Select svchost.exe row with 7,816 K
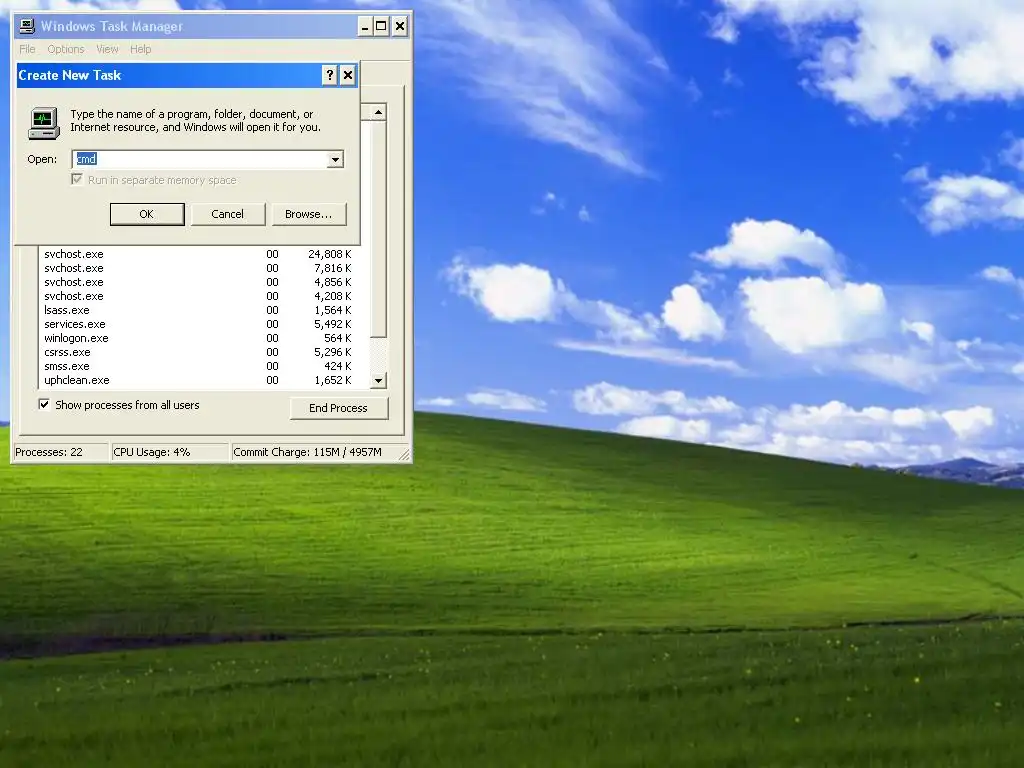Image resolution: width=1024 pixels, height=768 pixels. pos(198,268)
